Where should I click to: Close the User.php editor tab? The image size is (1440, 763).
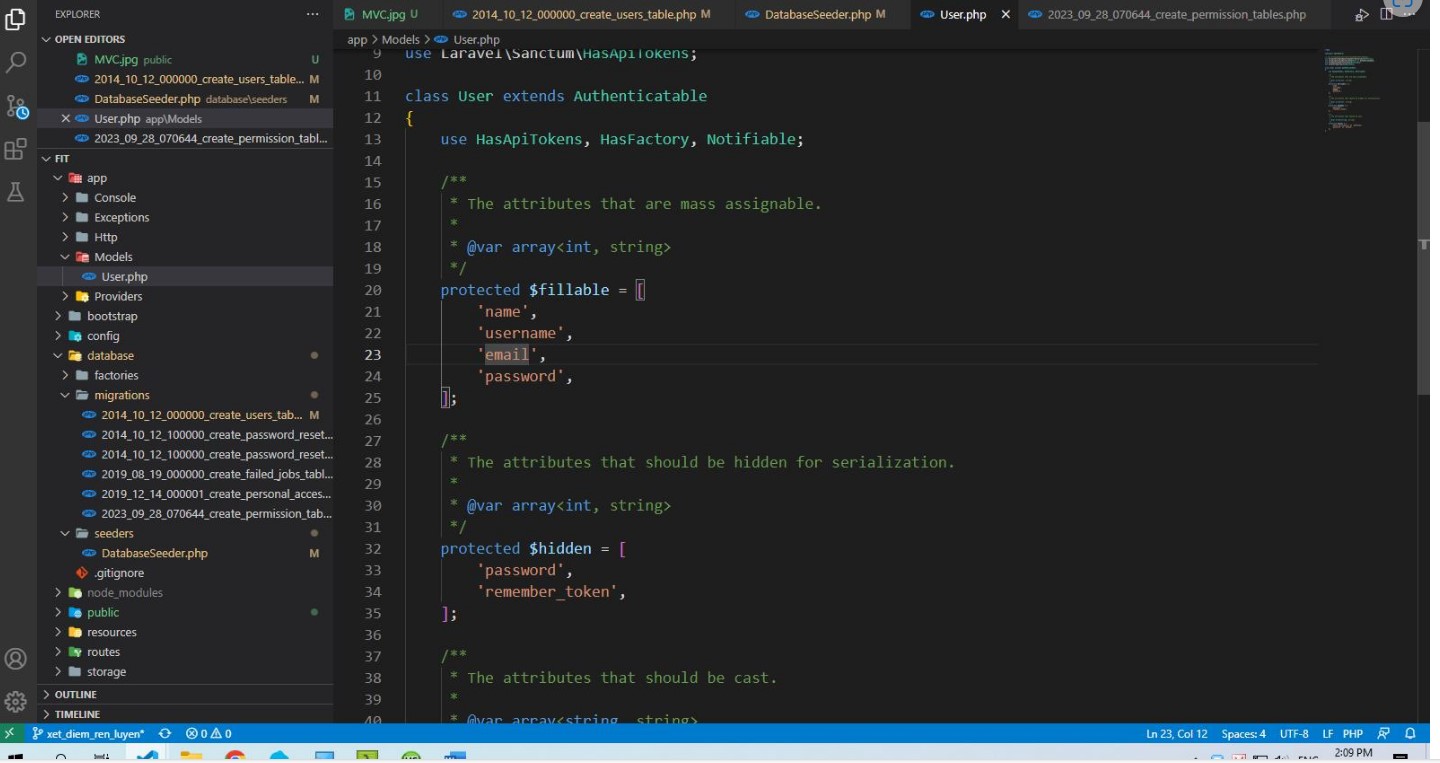pyautogui.click(x=1005, y=15)
